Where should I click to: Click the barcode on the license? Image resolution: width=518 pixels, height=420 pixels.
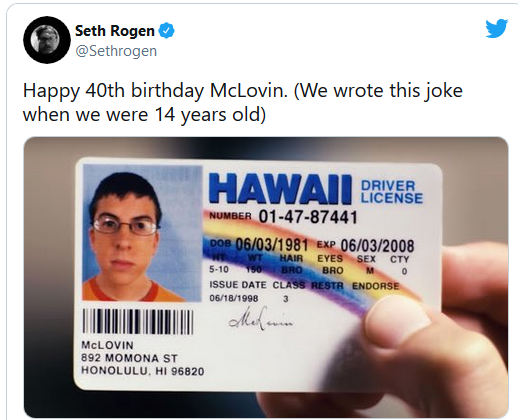(138, 321)
